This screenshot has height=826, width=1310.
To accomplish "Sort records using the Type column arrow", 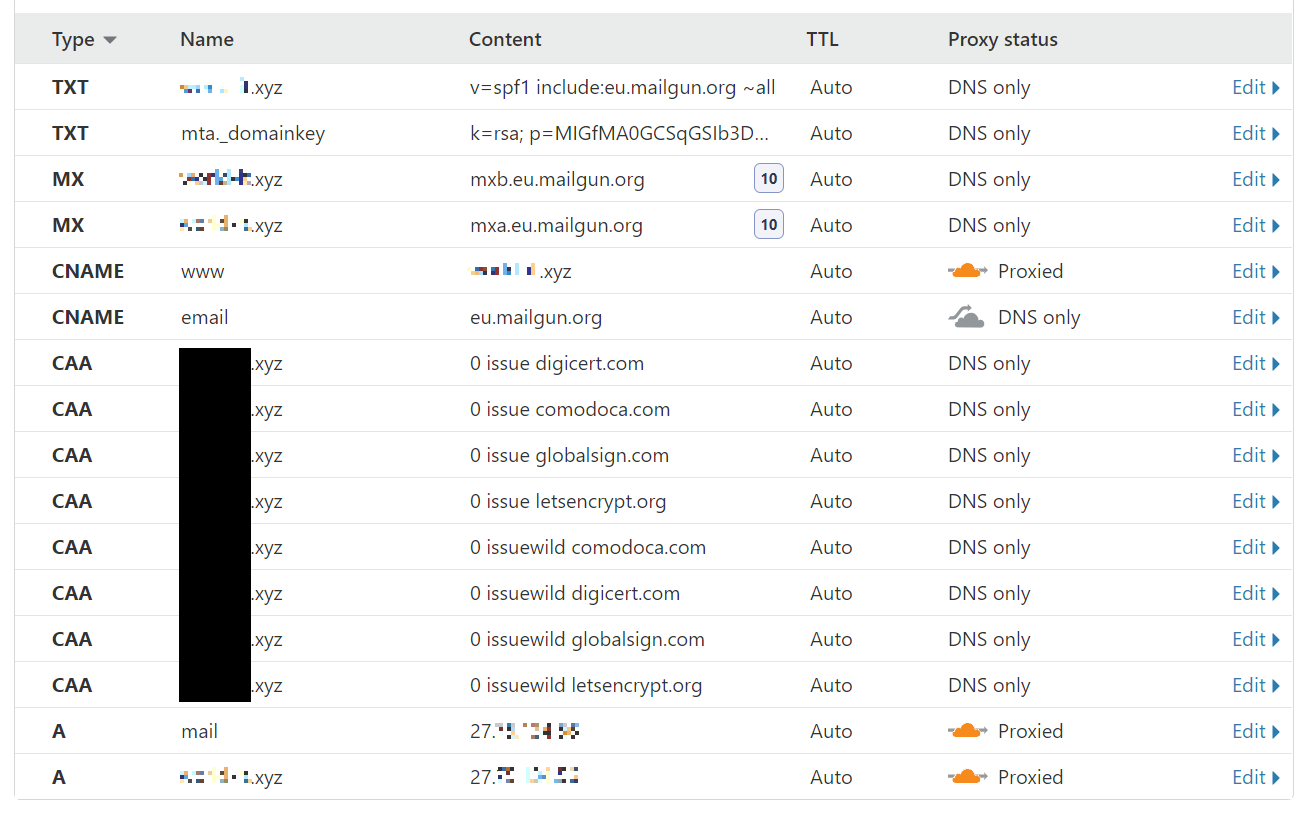I will (x=110, y=40).
